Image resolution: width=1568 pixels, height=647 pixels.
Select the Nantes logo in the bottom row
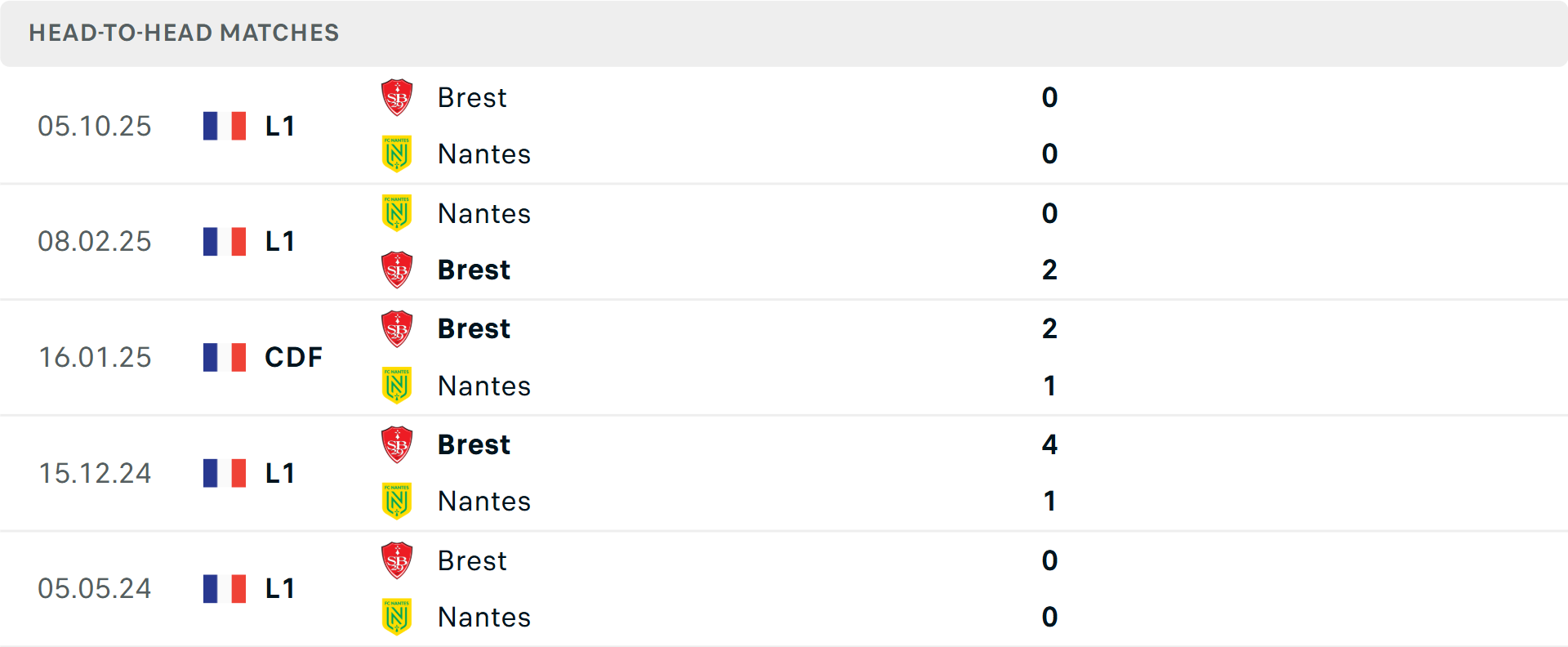click(398, 617)
